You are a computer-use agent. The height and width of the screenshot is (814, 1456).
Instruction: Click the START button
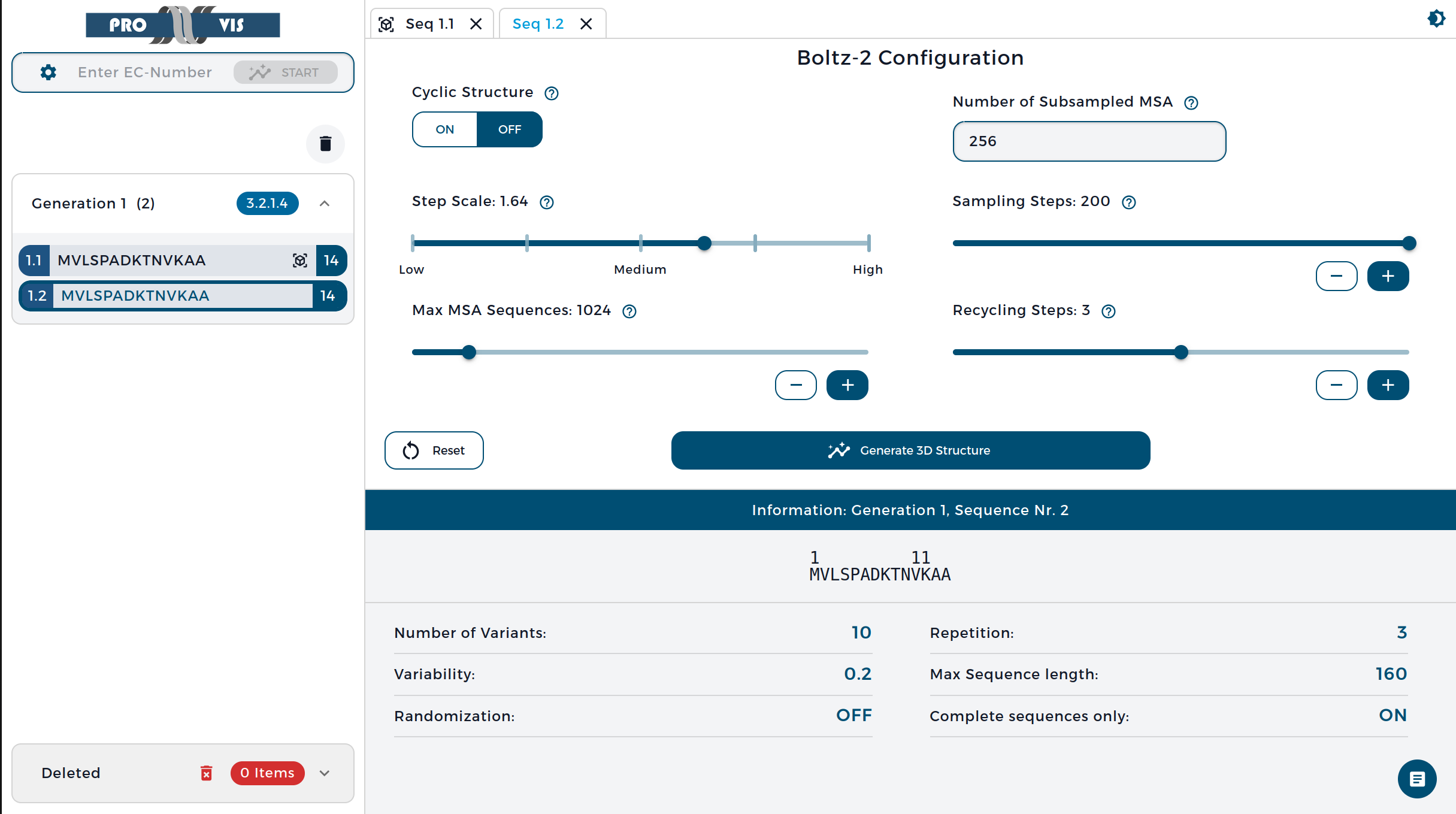(286, 72)
